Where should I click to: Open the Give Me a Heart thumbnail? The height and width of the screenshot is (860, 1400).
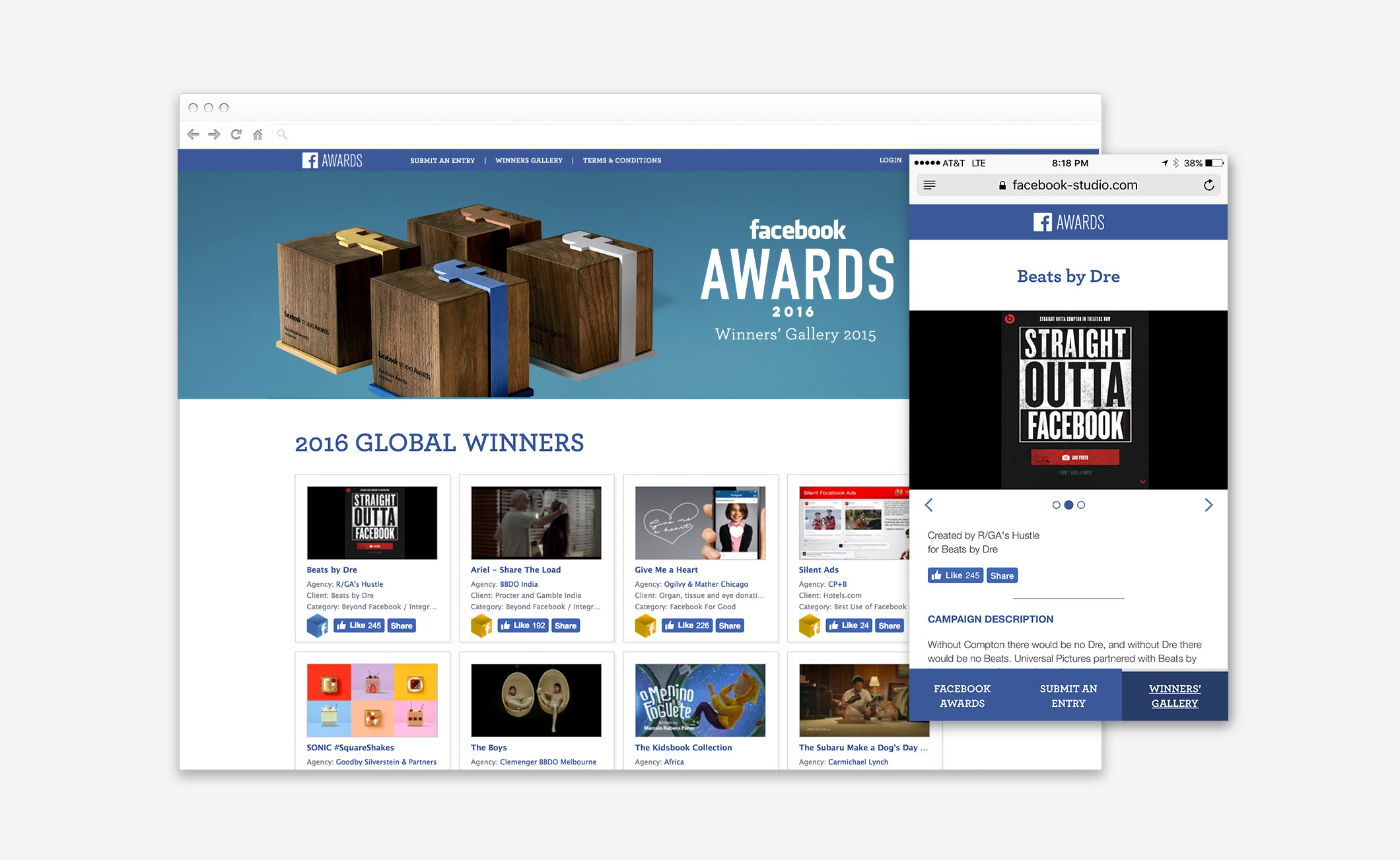click(x=700, y=523)
